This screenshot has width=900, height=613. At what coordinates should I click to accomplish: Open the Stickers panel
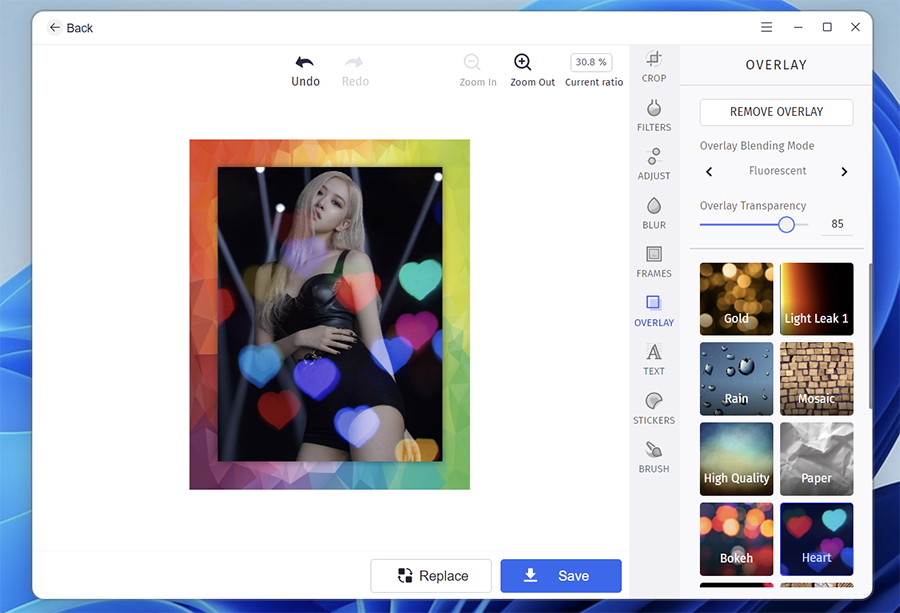654,409
